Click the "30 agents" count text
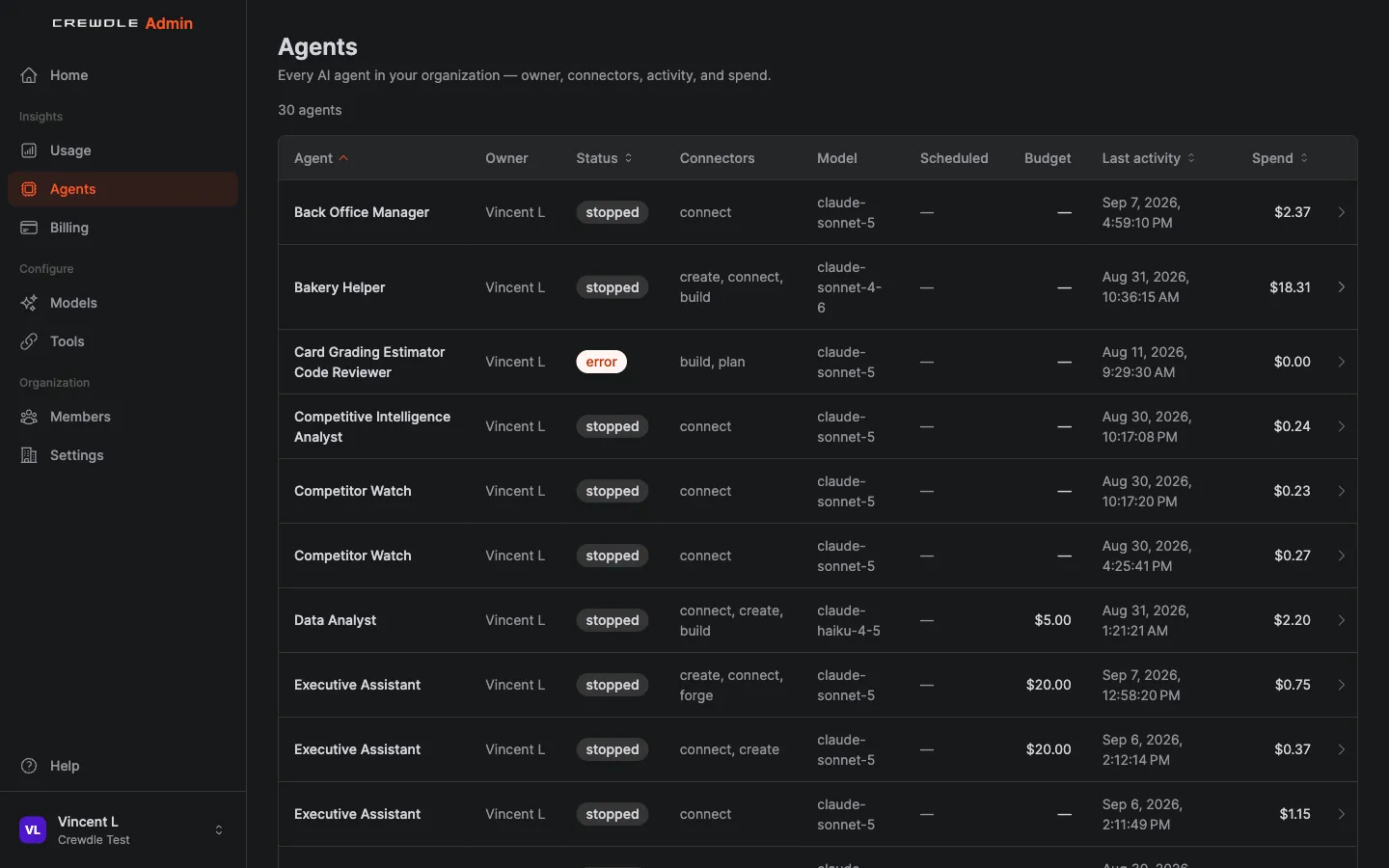 [310, 110]
